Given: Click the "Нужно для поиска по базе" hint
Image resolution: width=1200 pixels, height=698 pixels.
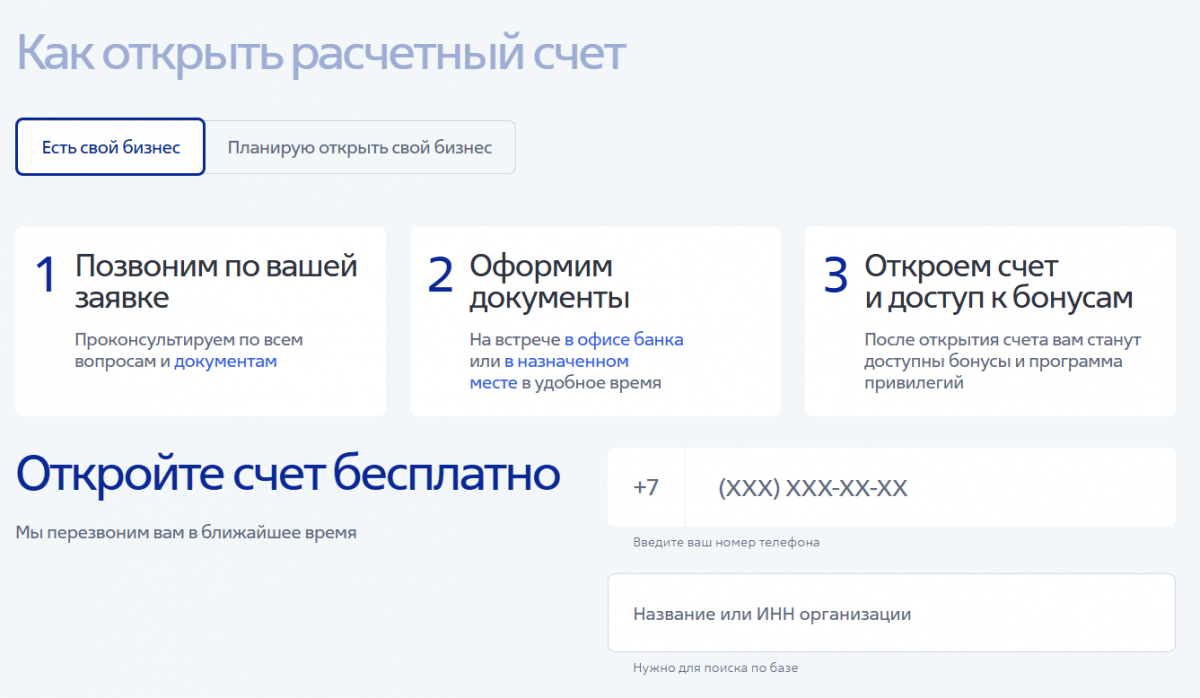Looking at the screenshot, I should click(715, 667).
